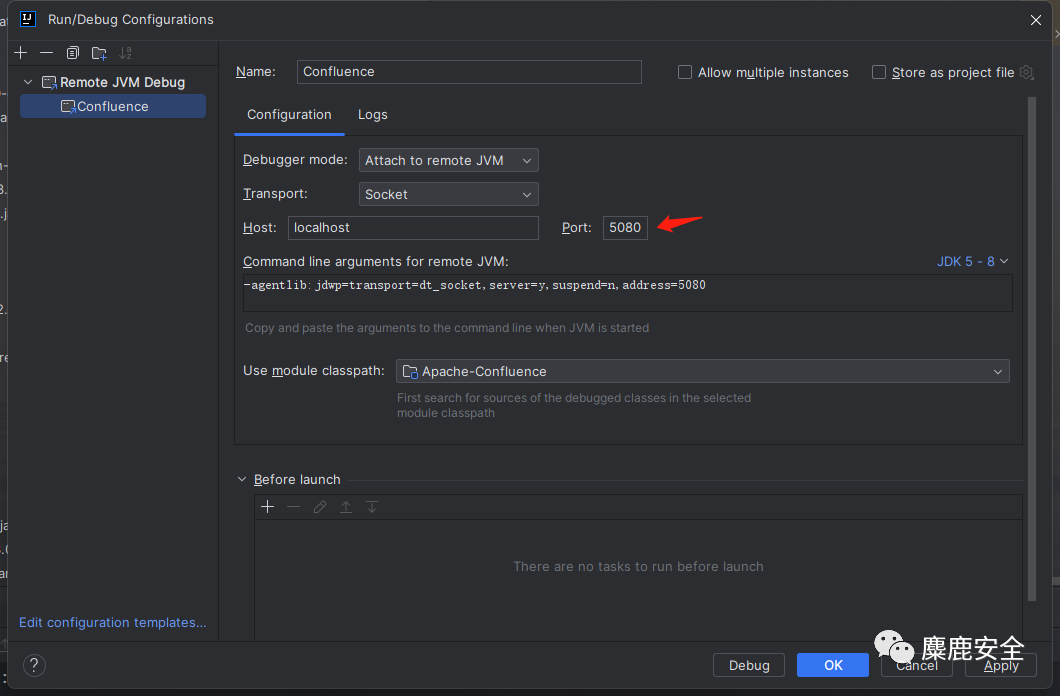Edit the Before launch task

pos(320,507)
